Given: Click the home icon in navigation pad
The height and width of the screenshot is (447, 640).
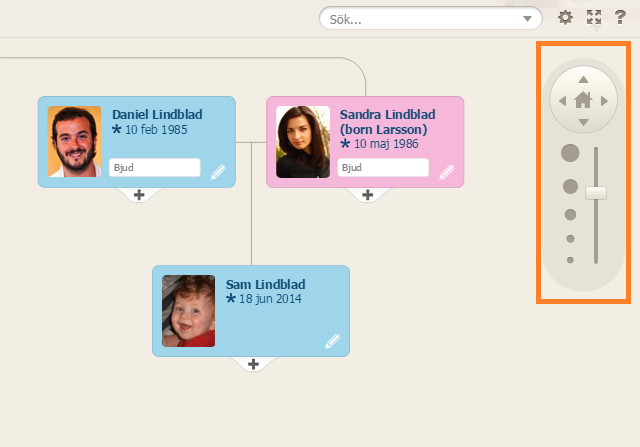Looking at the screenshot, I should (583, 100).
